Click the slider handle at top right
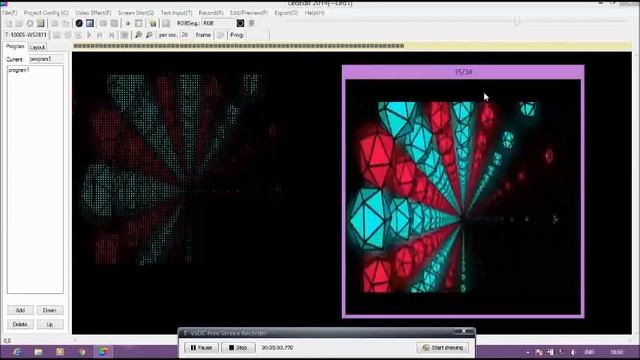The height and width of the screenshot is (360, 640). 517,20
